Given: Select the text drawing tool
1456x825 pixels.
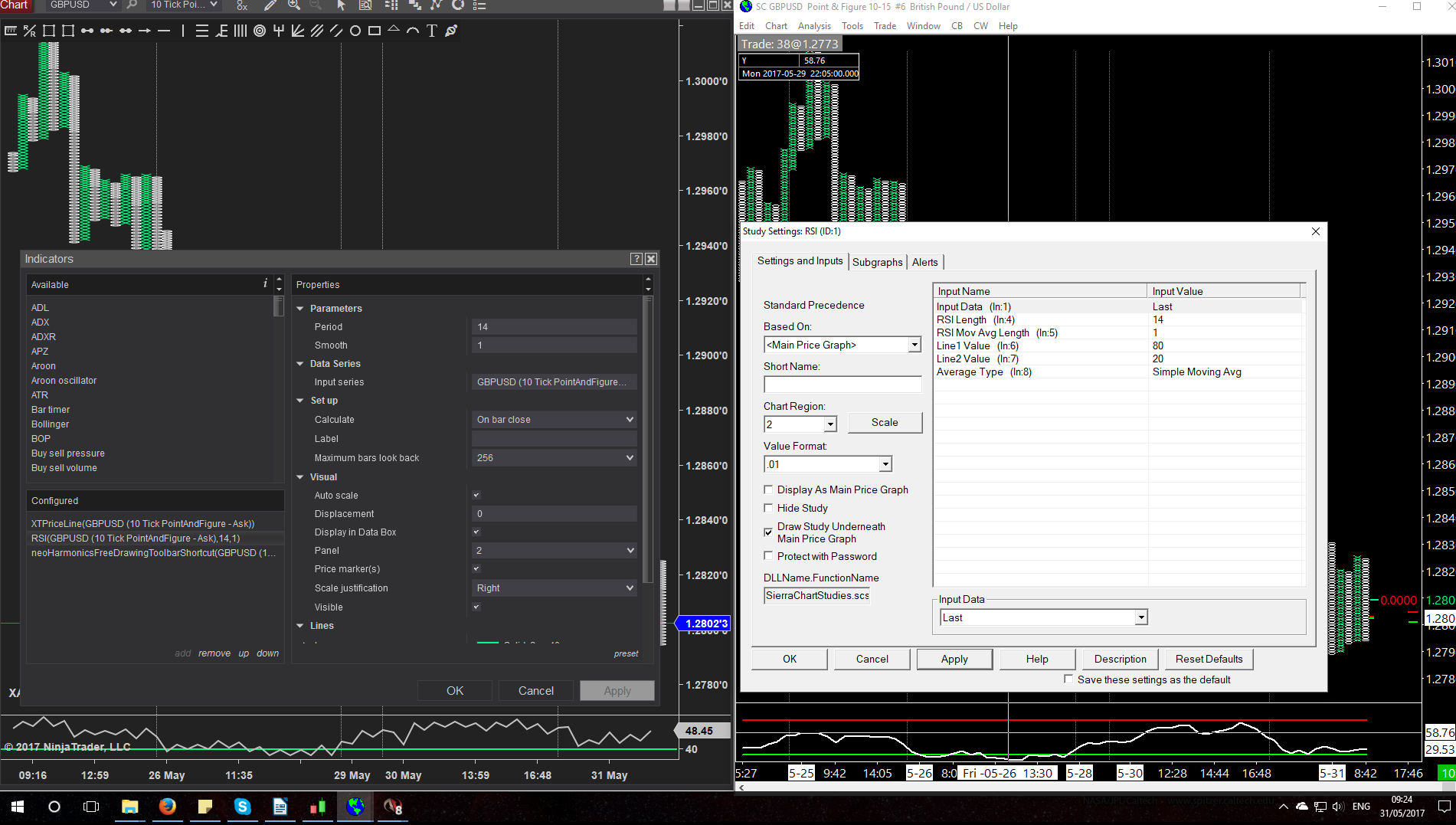Looking at the screenshot, I should 432,31.
